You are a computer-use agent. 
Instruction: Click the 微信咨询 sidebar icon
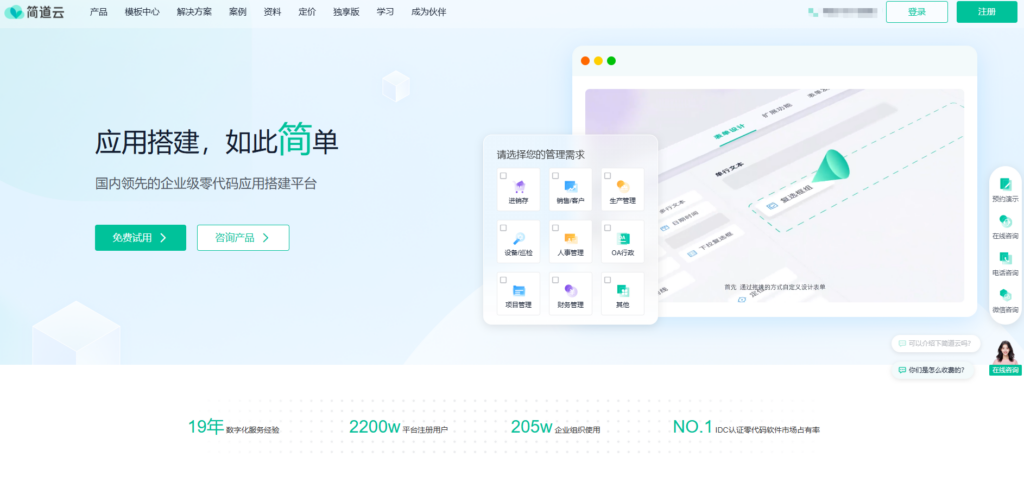click(1005, 296)
